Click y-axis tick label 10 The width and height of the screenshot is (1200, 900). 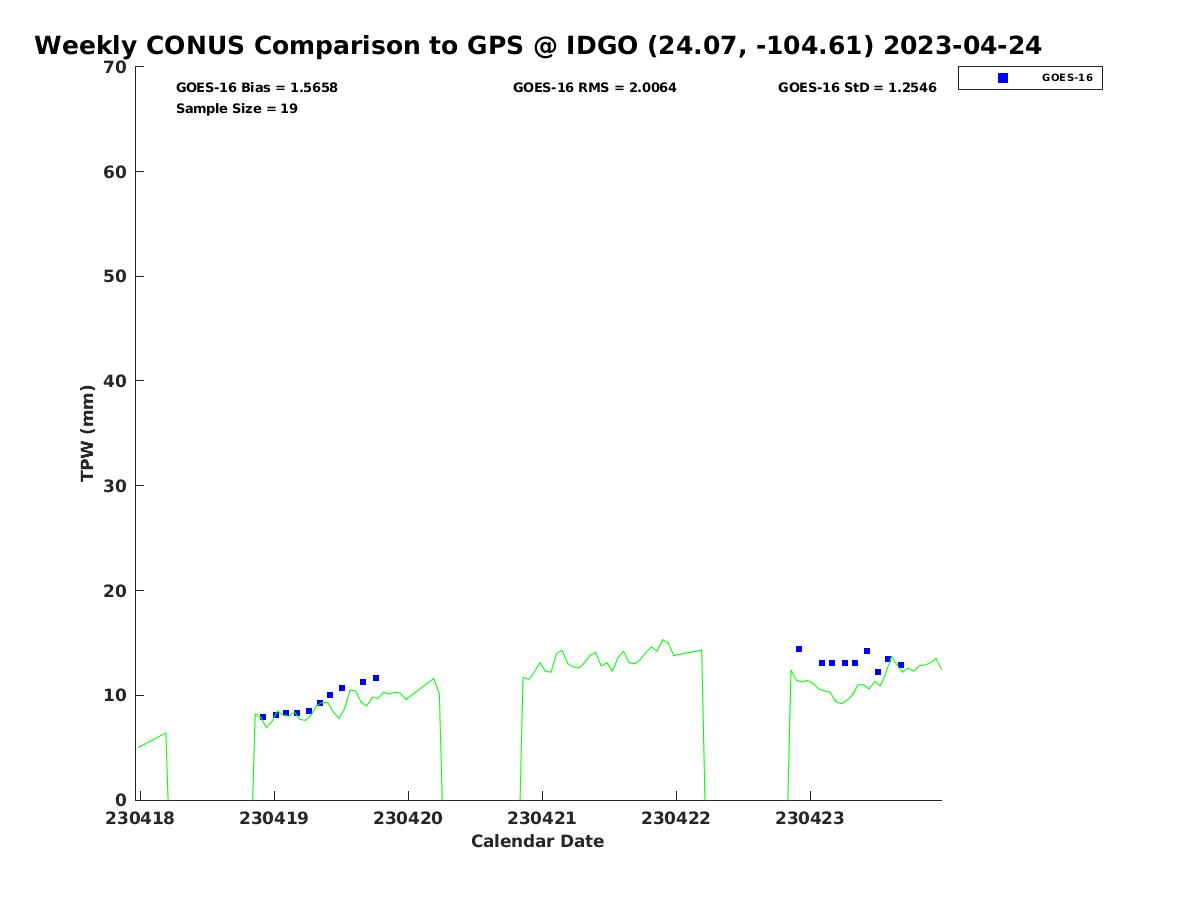click(x=116, y=695)
